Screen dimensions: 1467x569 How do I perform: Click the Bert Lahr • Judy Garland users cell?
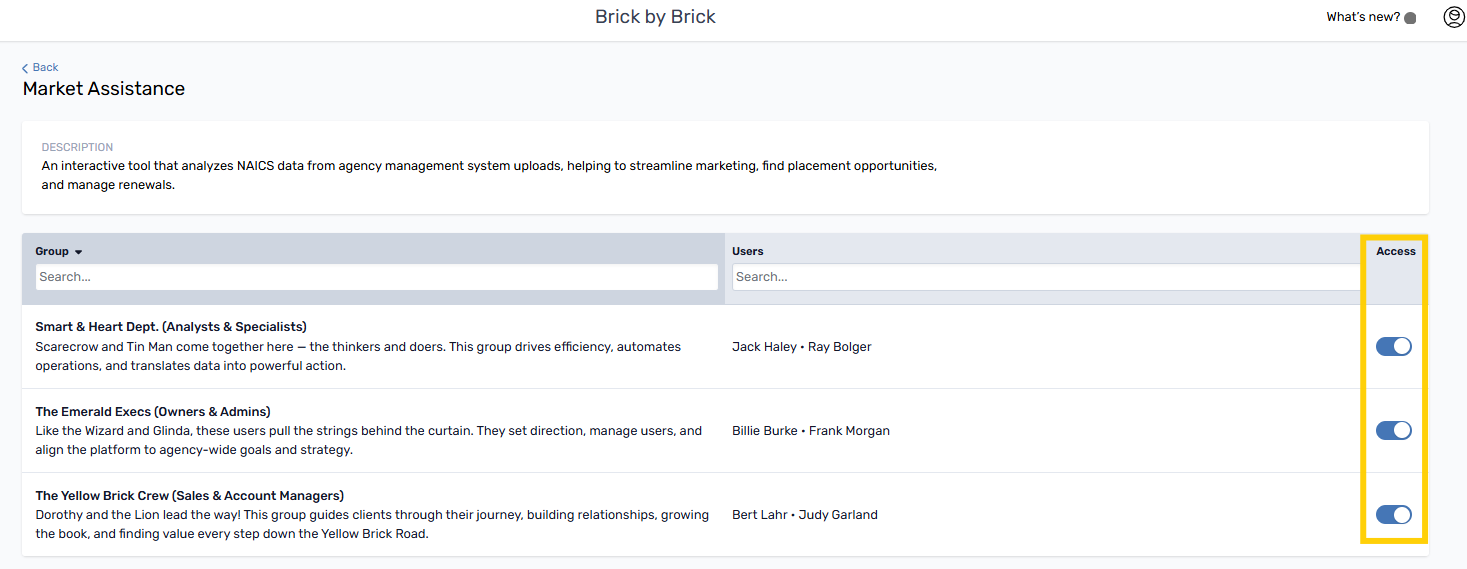(x=804, y=515)
